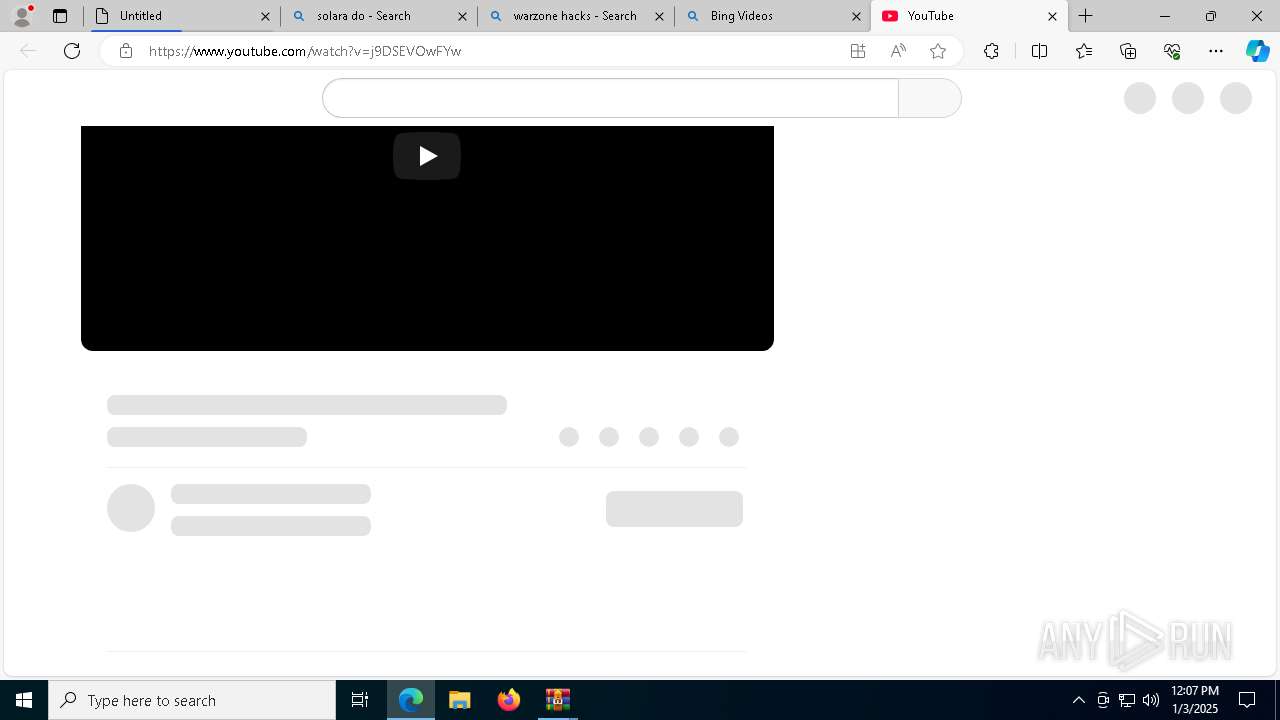
Task: View site information lock icon
Action: 125,51
